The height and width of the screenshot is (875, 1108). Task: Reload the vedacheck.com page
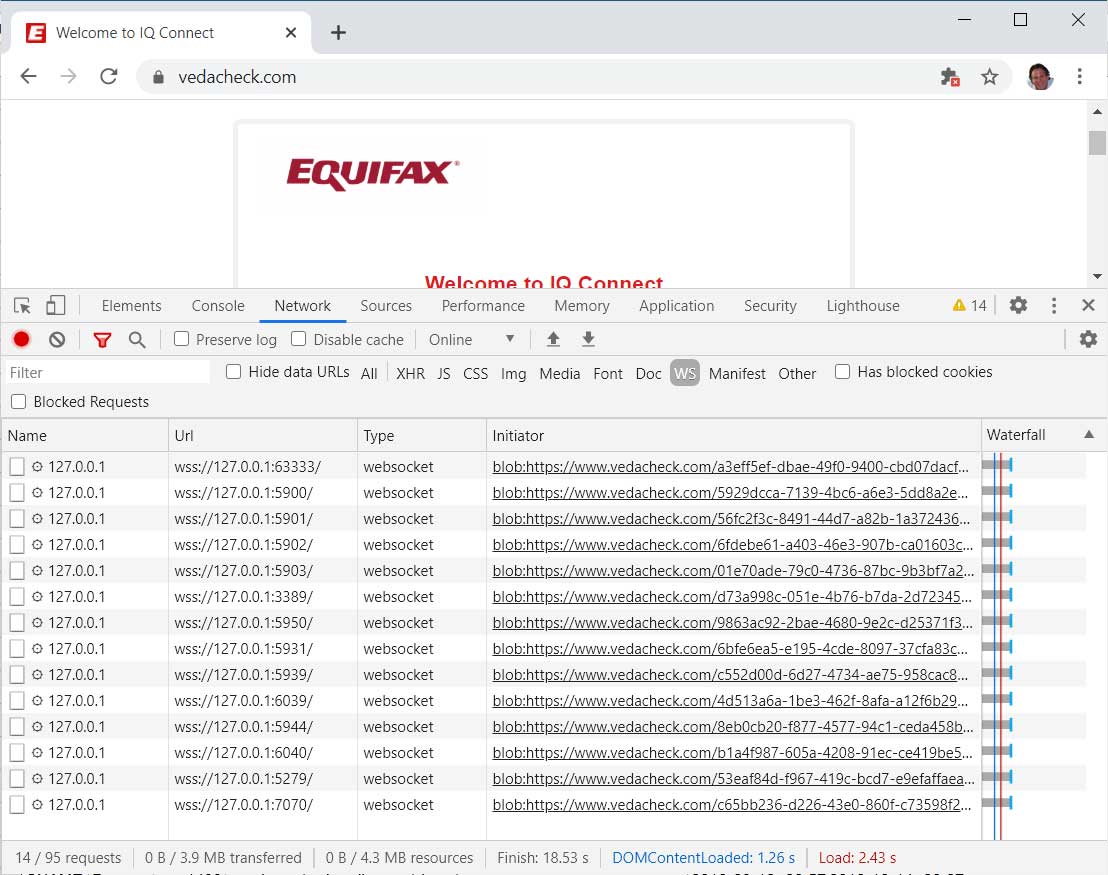pos(109,76)
